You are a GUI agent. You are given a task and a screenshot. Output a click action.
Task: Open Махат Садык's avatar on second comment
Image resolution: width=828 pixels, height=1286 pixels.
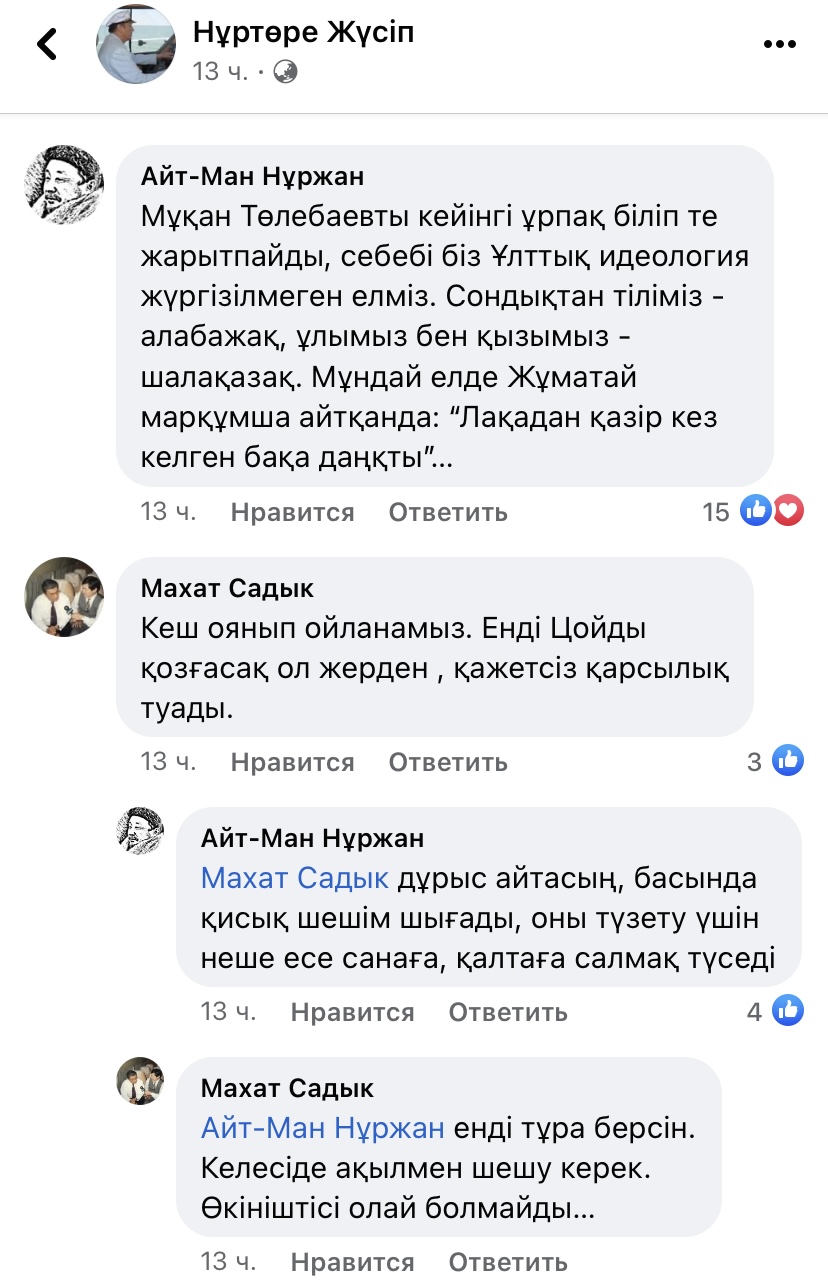tap(64, 597)
